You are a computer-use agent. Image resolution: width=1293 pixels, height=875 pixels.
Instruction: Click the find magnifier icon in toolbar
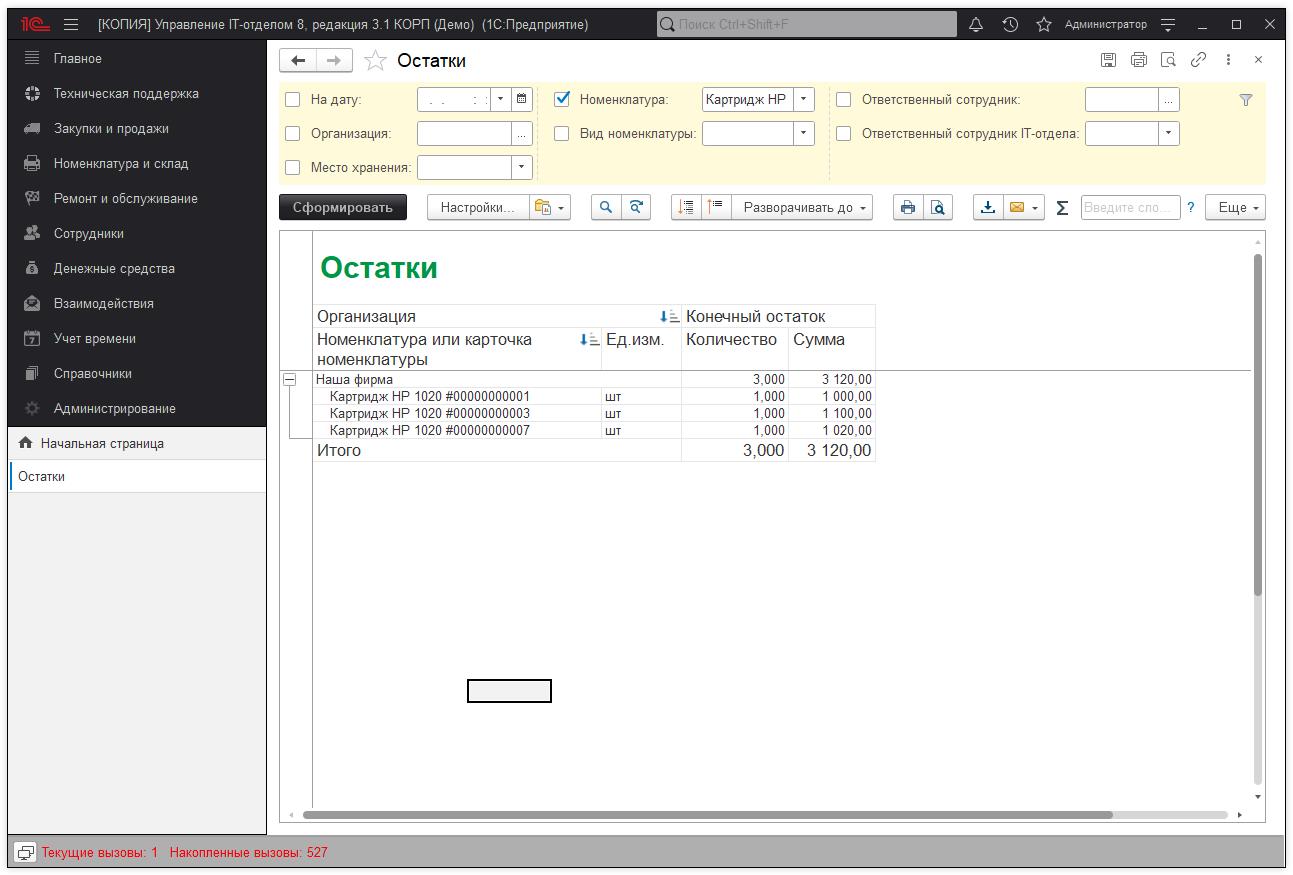605,207
